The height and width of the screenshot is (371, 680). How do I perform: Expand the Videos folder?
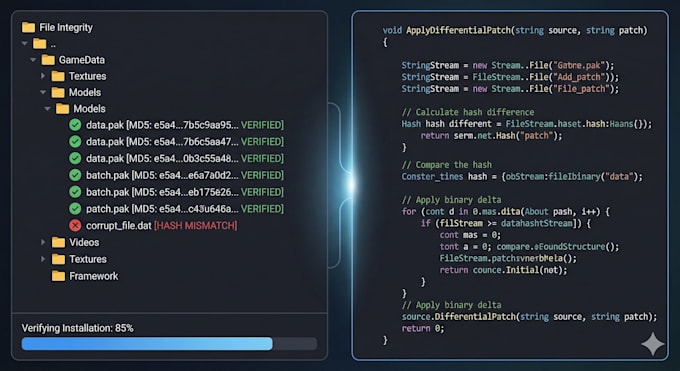[43, 242]
